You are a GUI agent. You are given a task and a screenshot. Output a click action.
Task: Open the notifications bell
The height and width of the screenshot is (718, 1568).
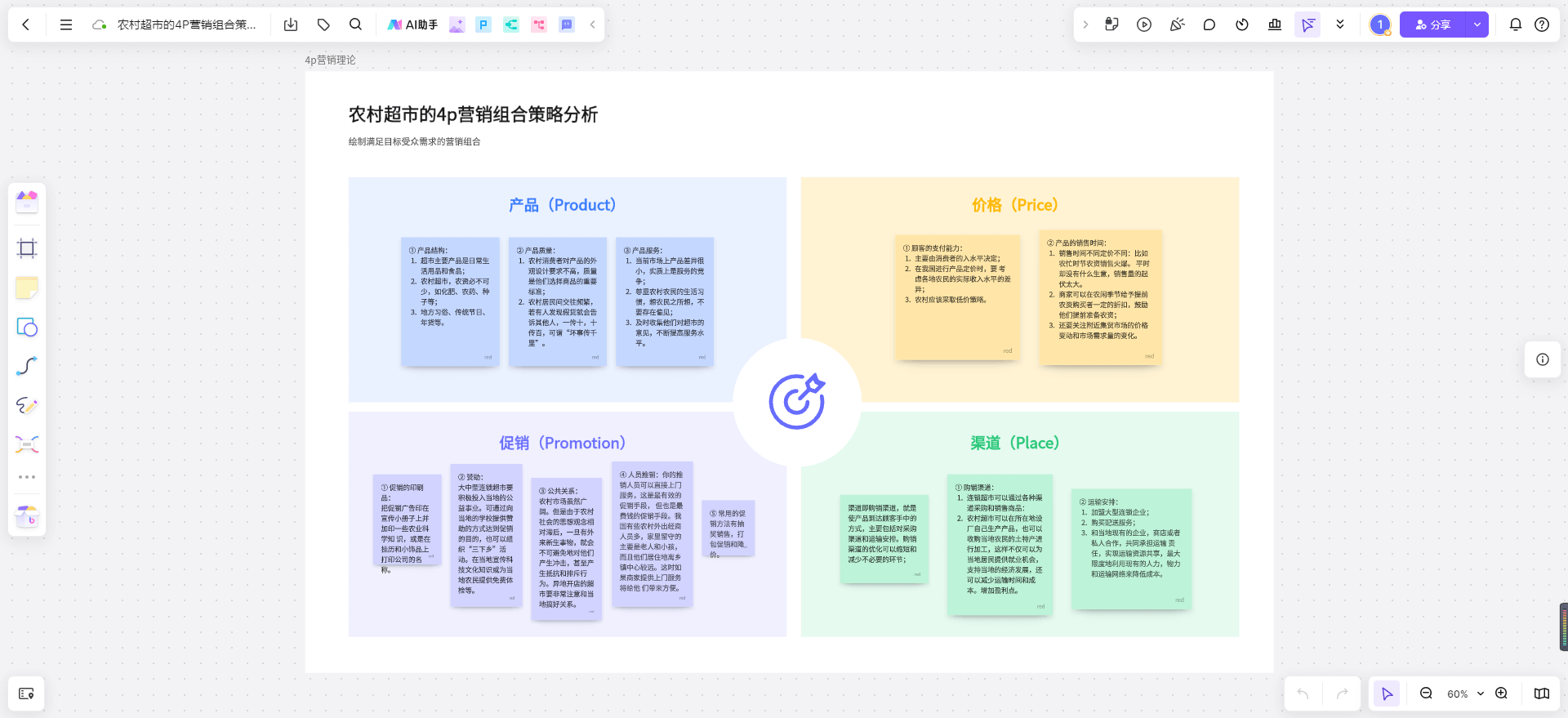[1516, 25]
